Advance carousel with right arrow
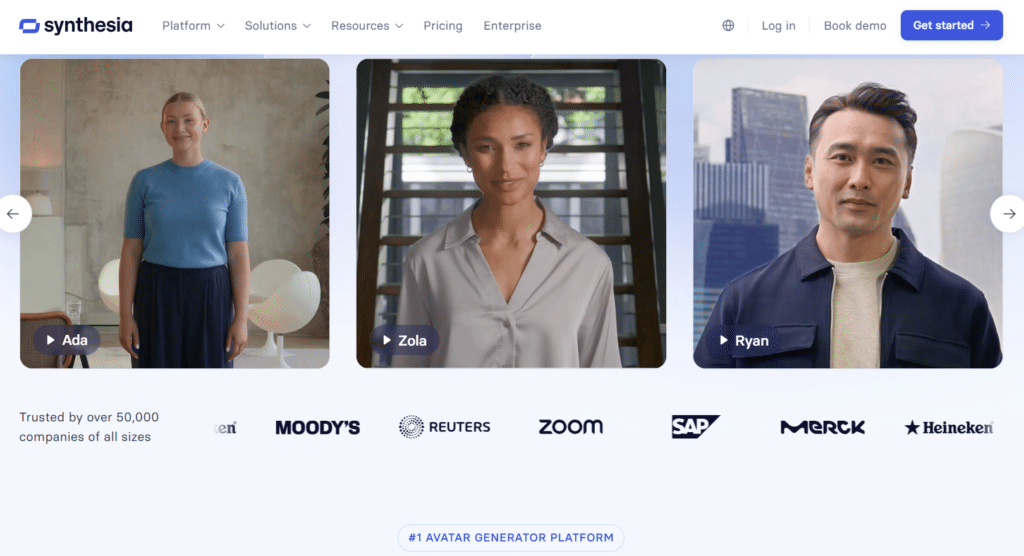Image resolution: width=1024 pixels, height=556 pixels. pos(1008,214)
